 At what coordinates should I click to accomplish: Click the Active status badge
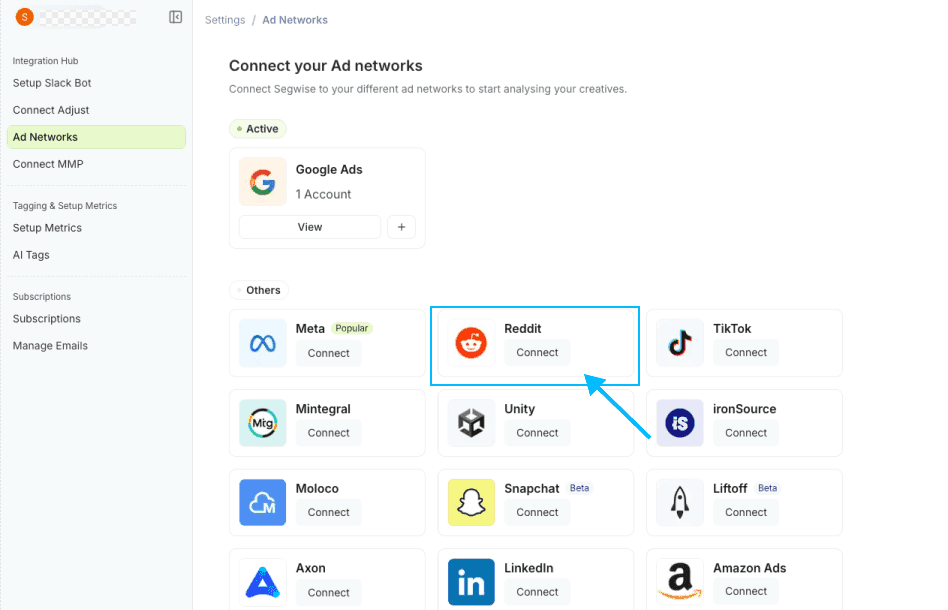click(258, 129)
